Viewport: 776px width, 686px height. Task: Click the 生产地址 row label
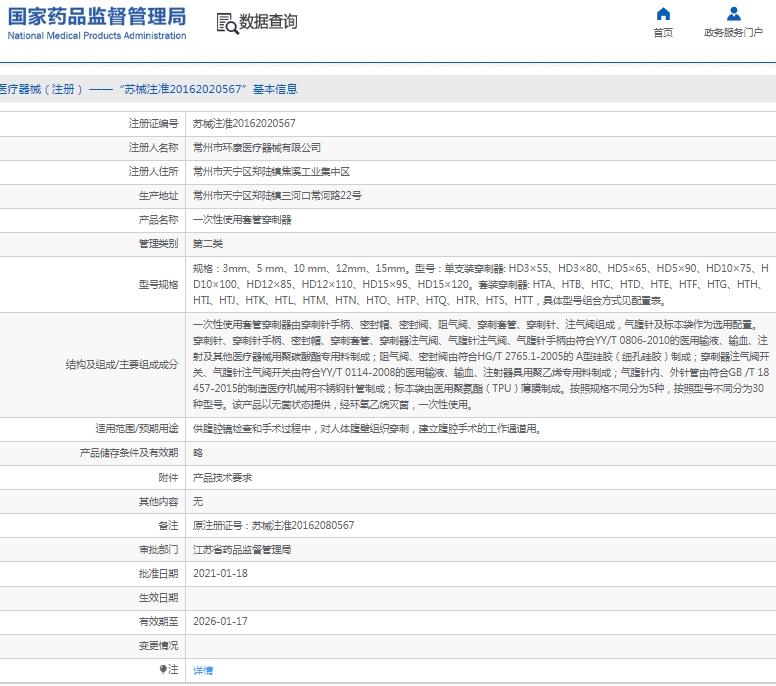coord(158,196)
